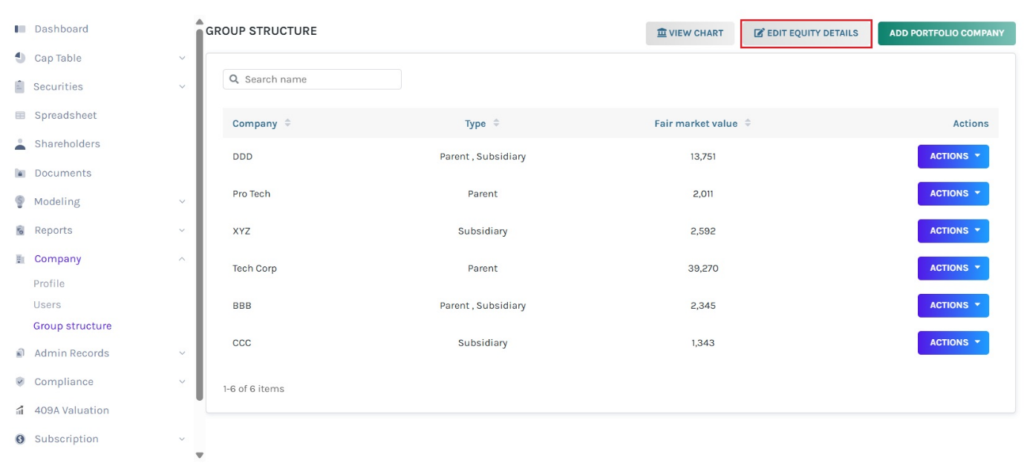Open Dashboard from sidebar

click(x=61, y=29)
